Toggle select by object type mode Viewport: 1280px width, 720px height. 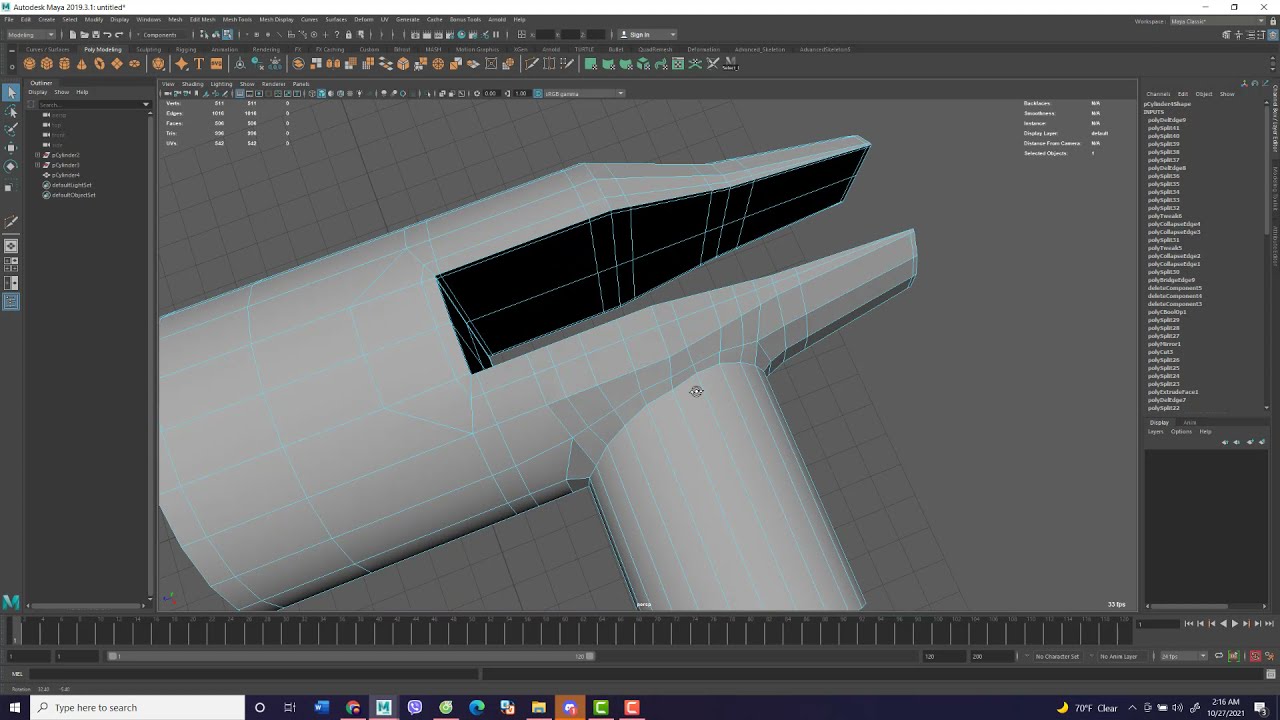point(216,35)
